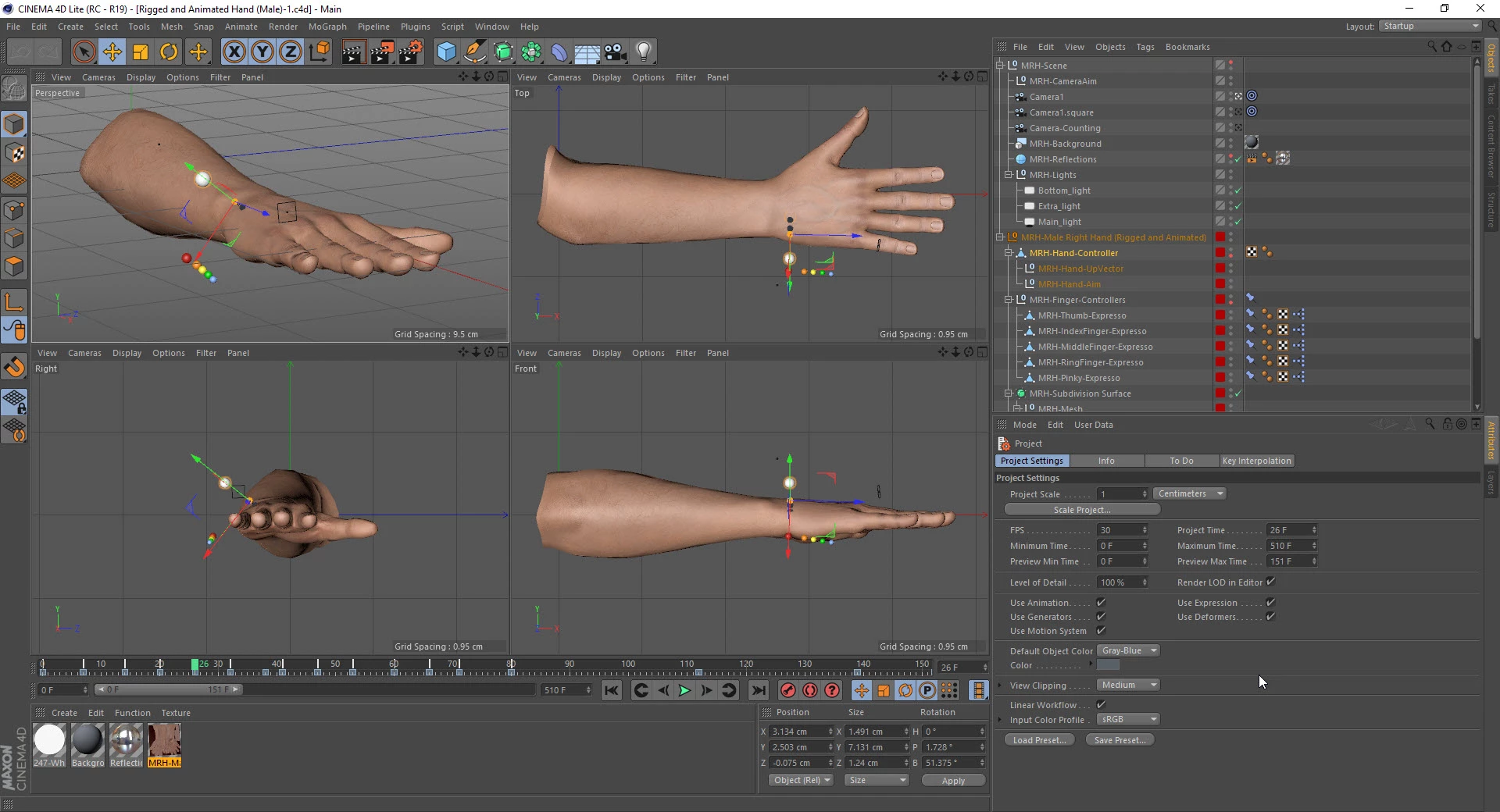1500x812 pixels.
Task: Toggle the Linear Workflow checkbox
Action: tap(1101, 705)
